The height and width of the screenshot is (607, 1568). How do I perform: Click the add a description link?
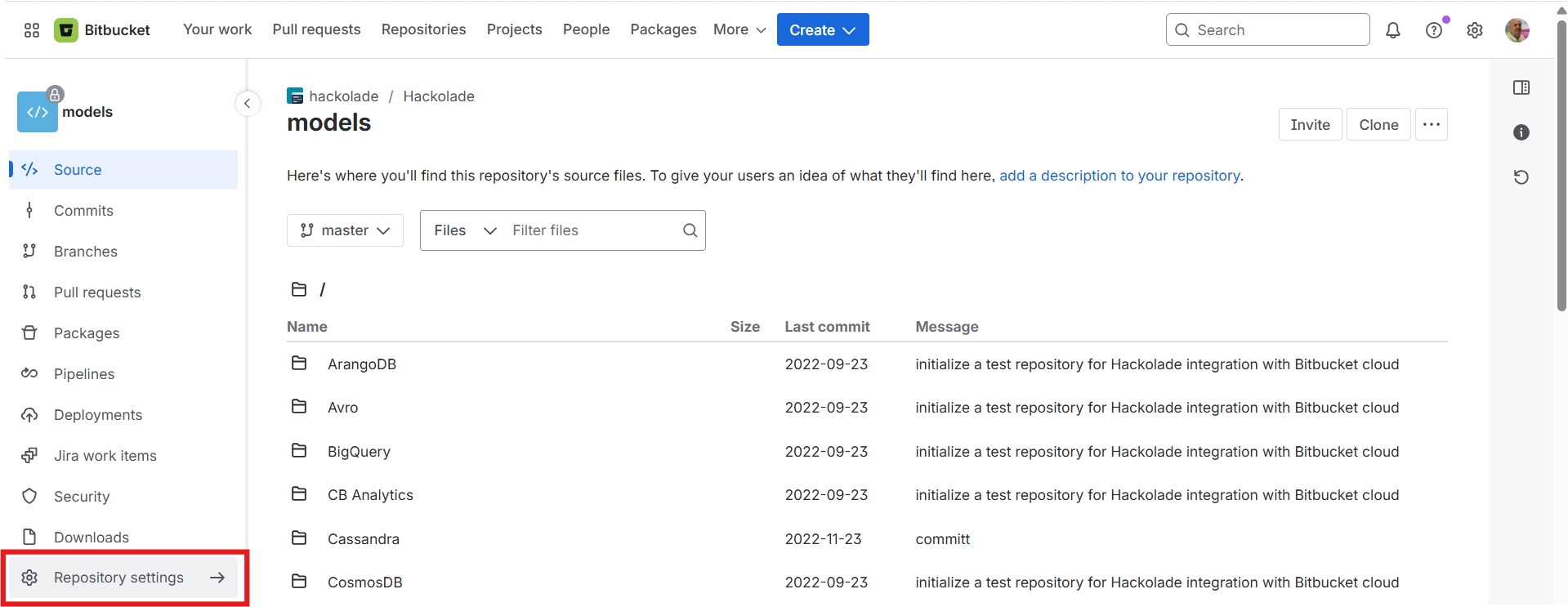point(1119,176)
